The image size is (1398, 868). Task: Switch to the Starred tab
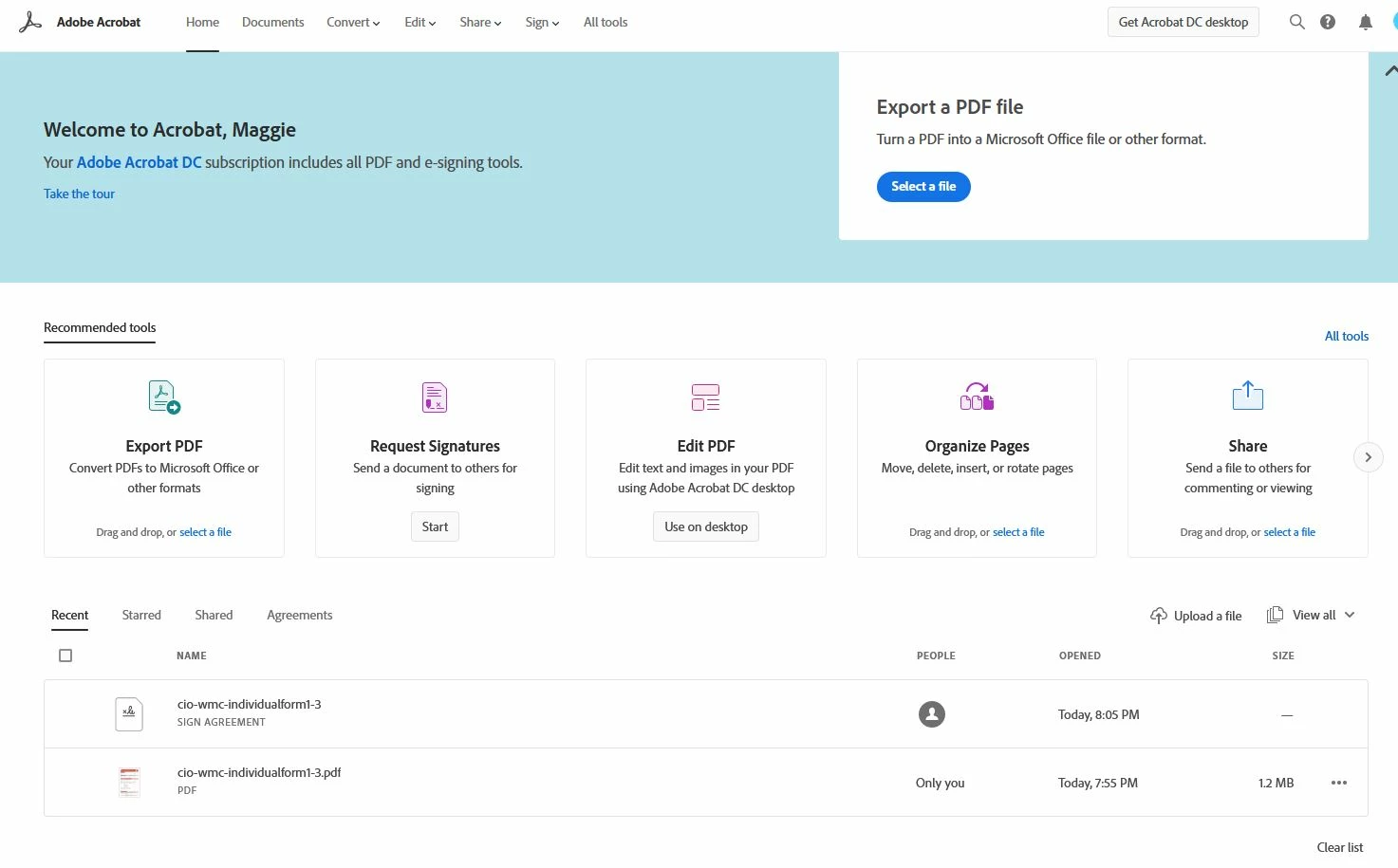[x=141, y=615]
